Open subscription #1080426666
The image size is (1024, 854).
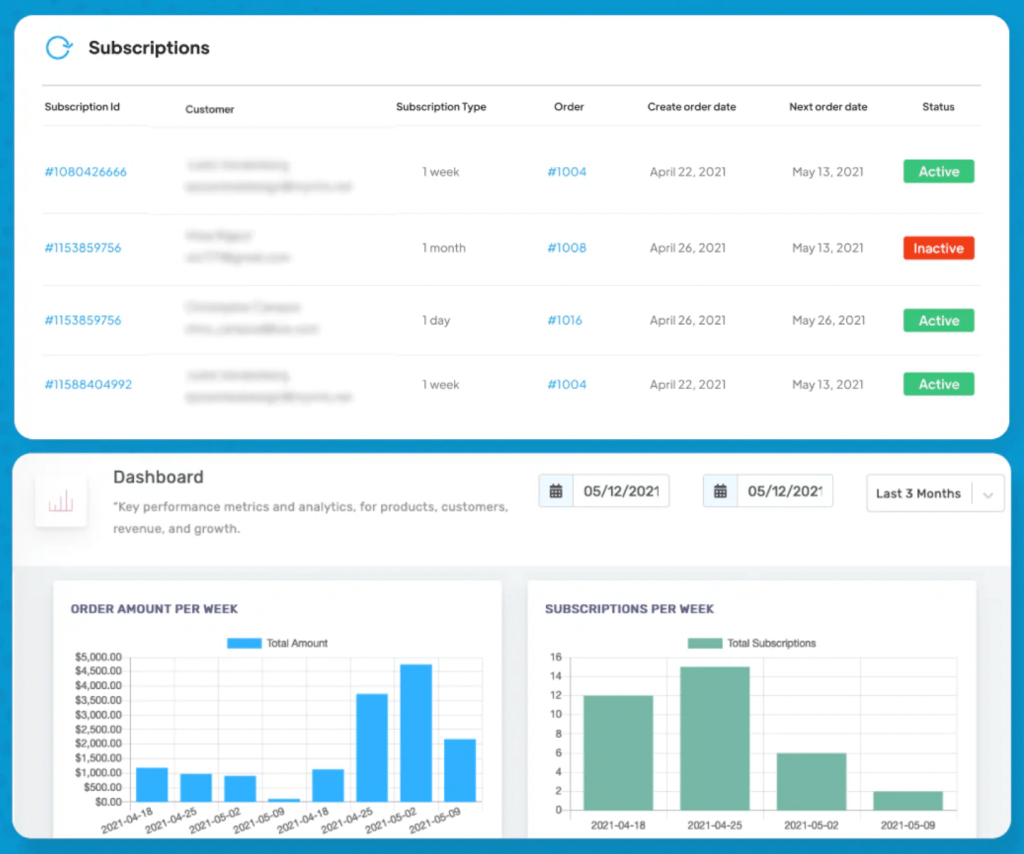tap(85, 172)
